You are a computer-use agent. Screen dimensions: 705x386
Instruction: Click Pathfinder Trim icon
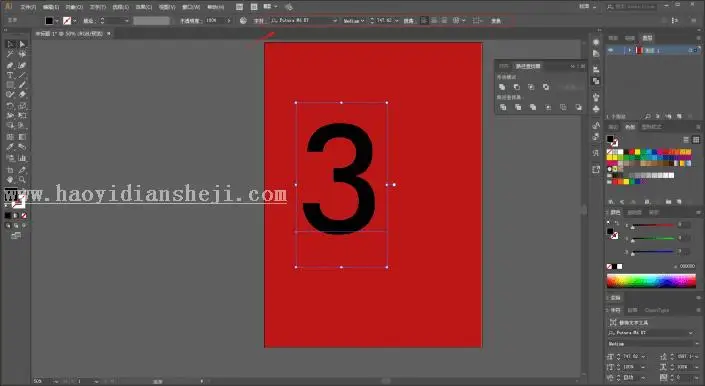point(518,107)
